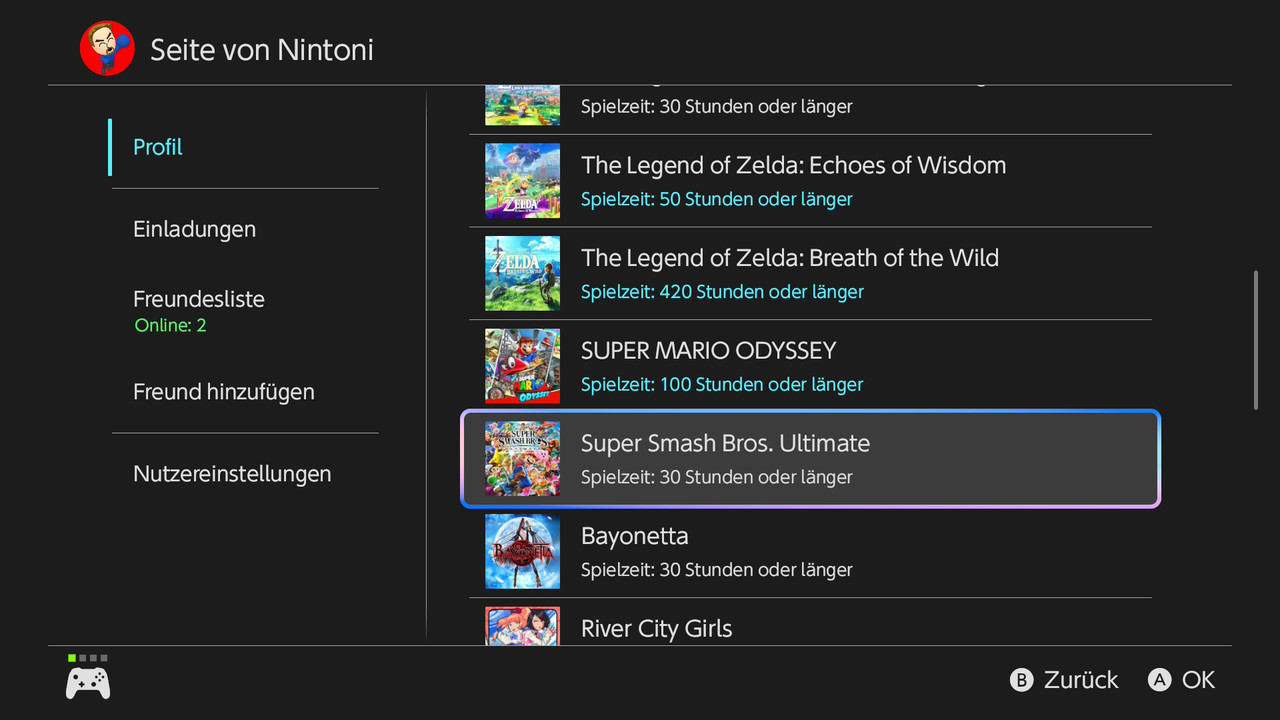Go back with the Zurück label

[1081, 680]
